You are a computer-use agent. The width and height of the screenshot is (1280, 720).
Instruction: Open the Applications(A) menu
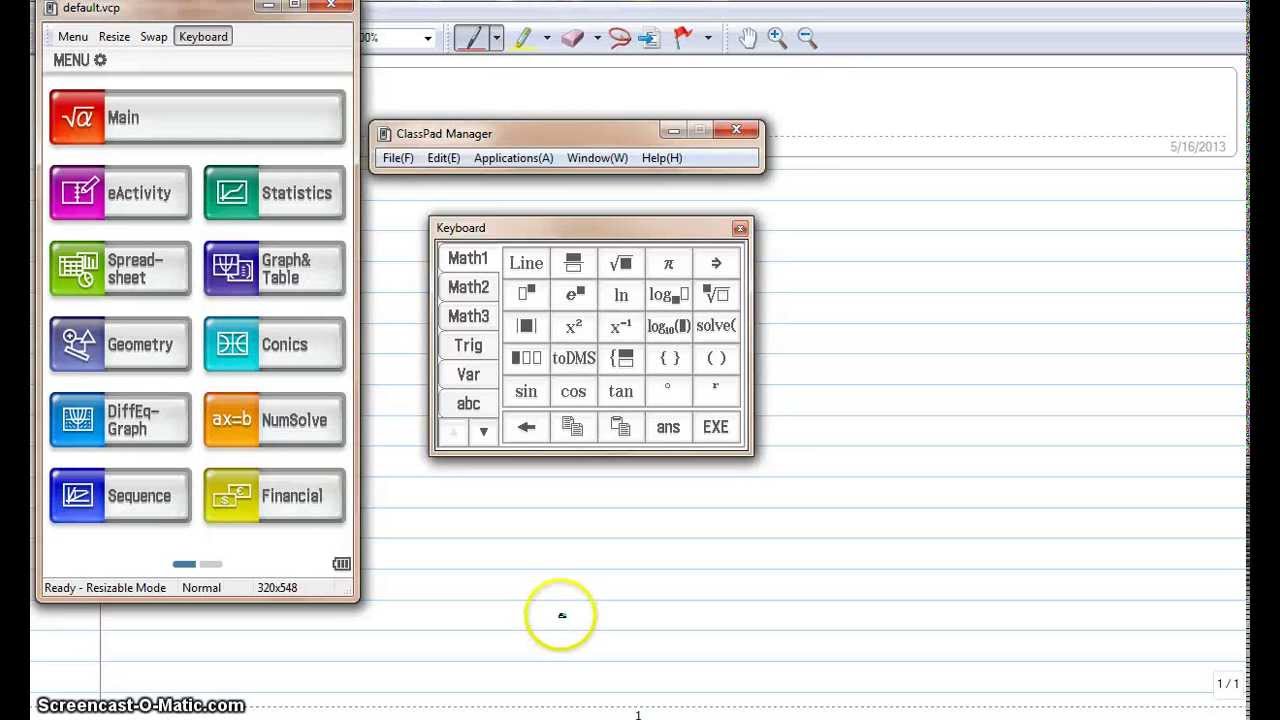point(513,158)
